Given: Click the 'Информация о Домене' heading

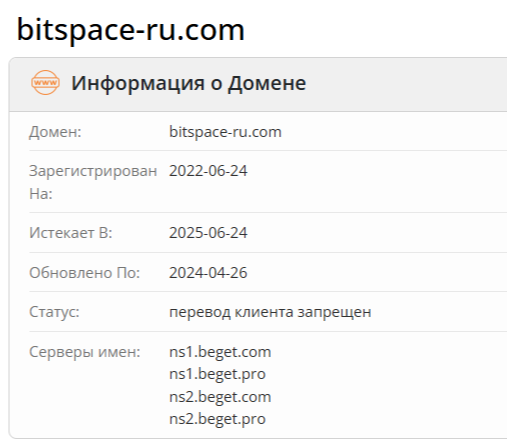Looking at the screenshot, I should (x=188, y=83).
